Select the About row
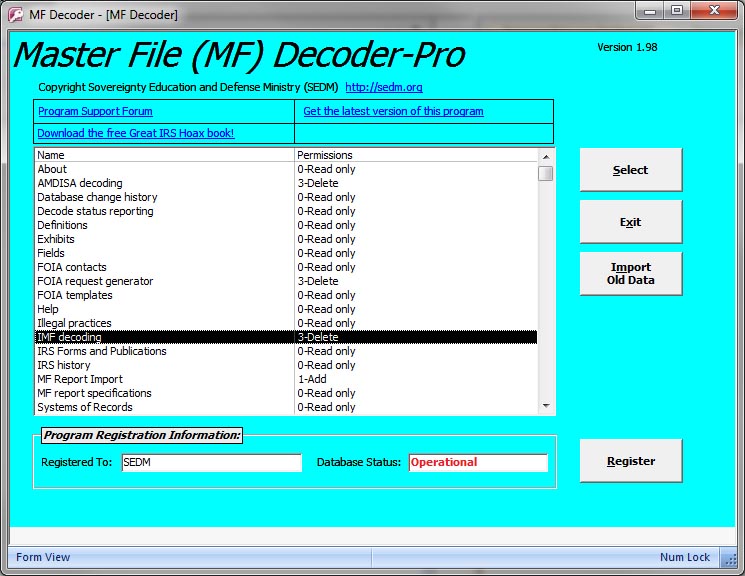Image resolution: width=745 pixels, height=576 pixels. 287,169
